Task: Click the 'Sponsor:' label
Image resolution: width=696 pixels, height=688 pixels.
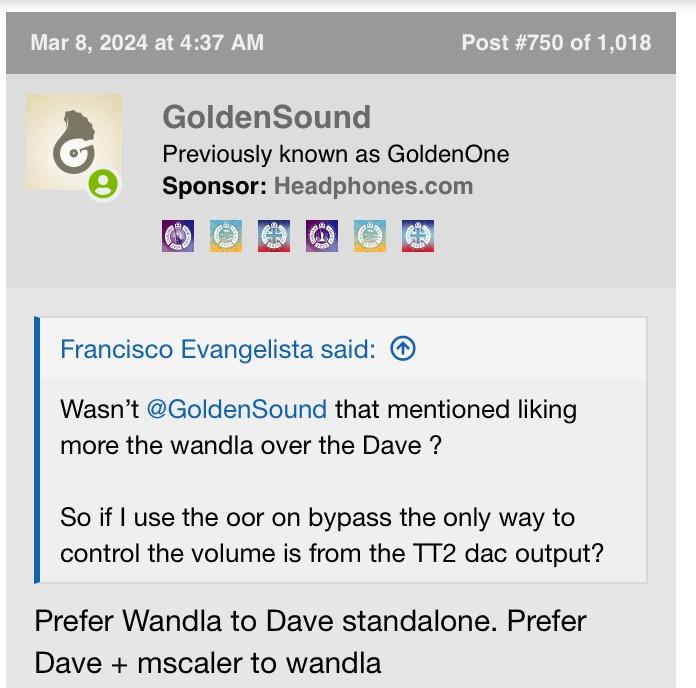Action: pyautogui.click(x=214, y=186)
